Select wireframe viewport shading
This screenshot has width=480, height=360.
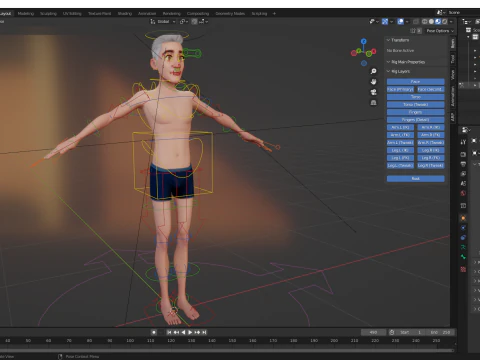tap(425, 21)
